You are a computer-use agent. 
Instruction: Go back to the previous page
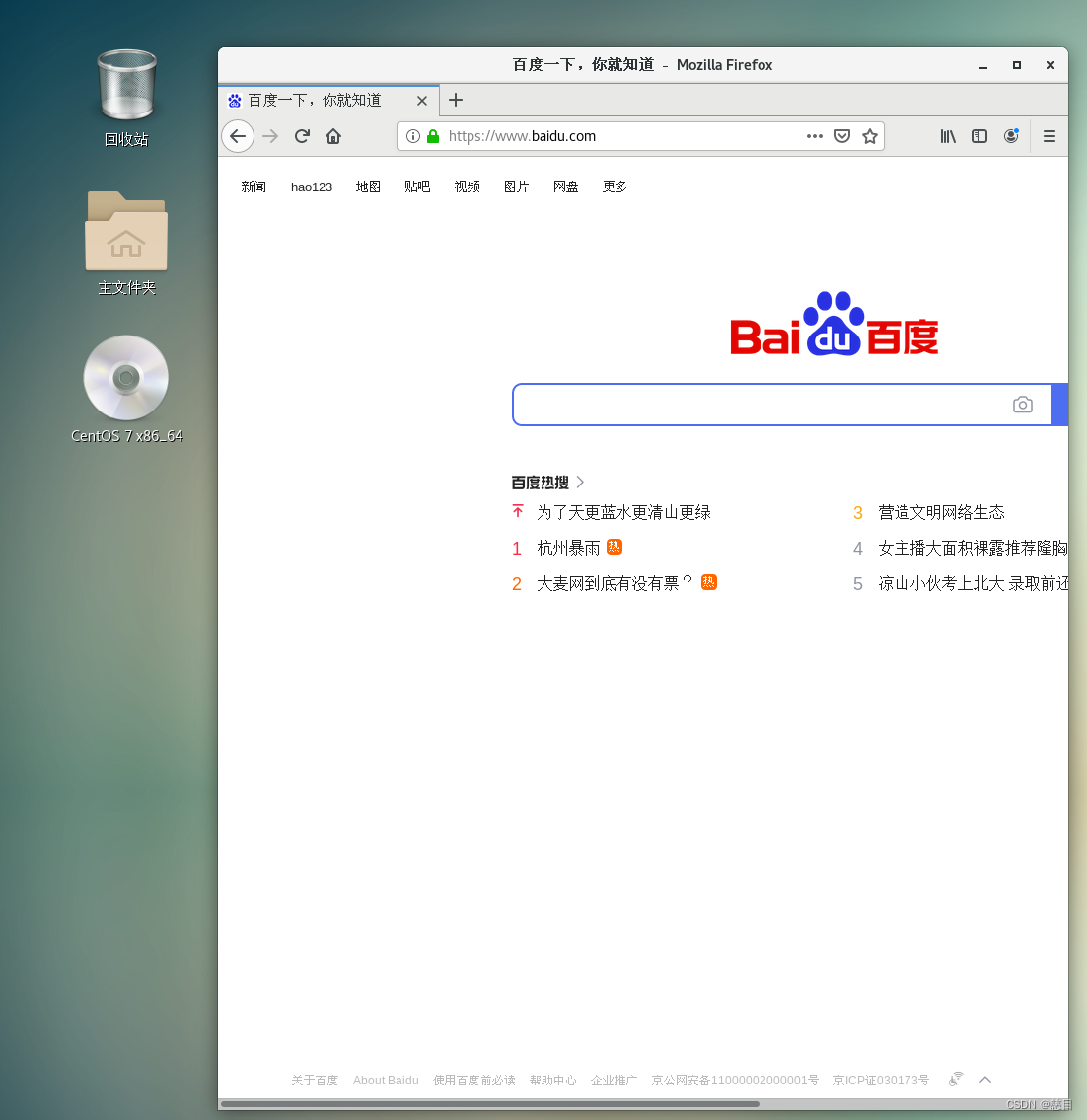click(238, 136)
